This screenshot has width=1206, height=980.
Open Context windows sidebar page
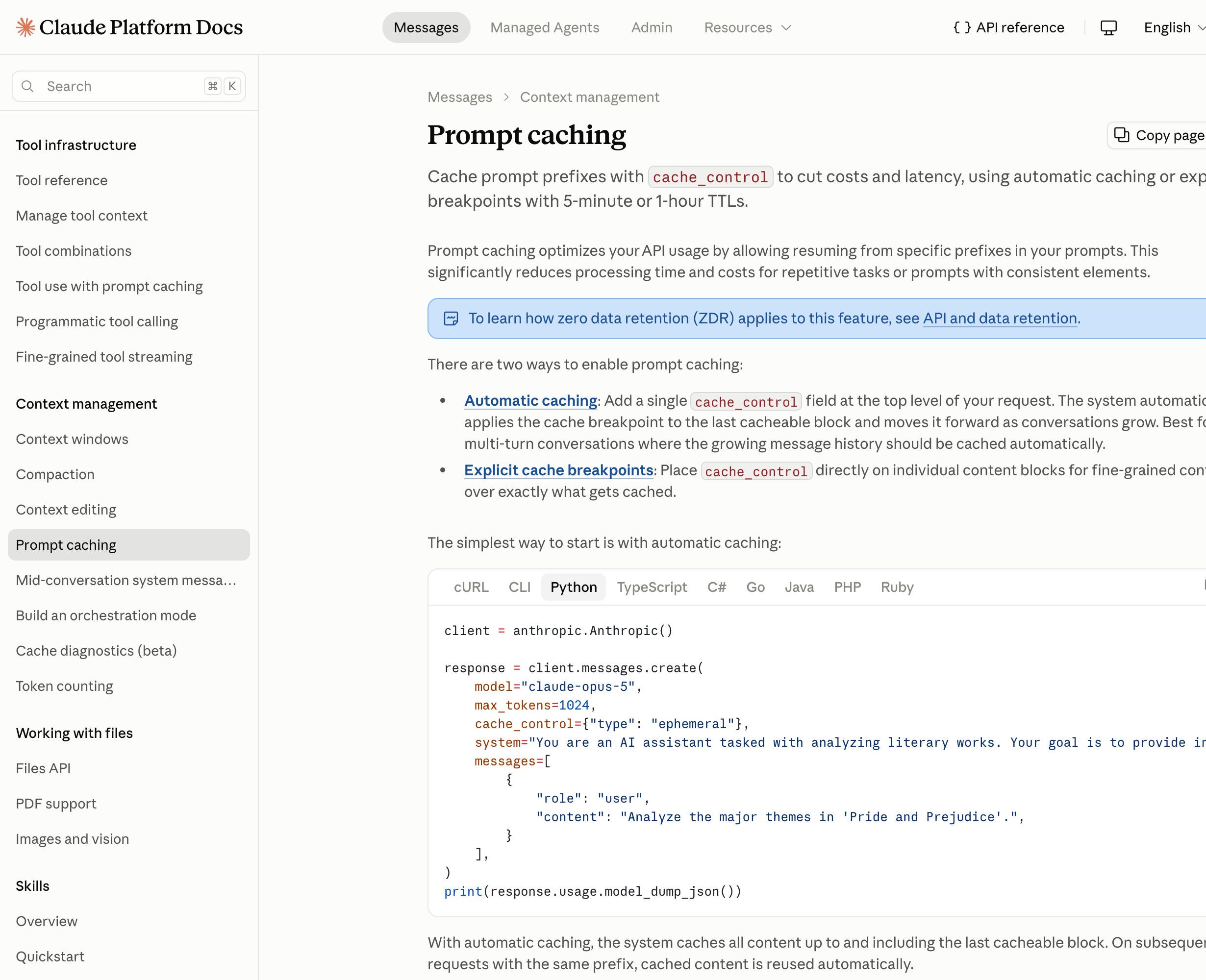click(x=72, y=439)
